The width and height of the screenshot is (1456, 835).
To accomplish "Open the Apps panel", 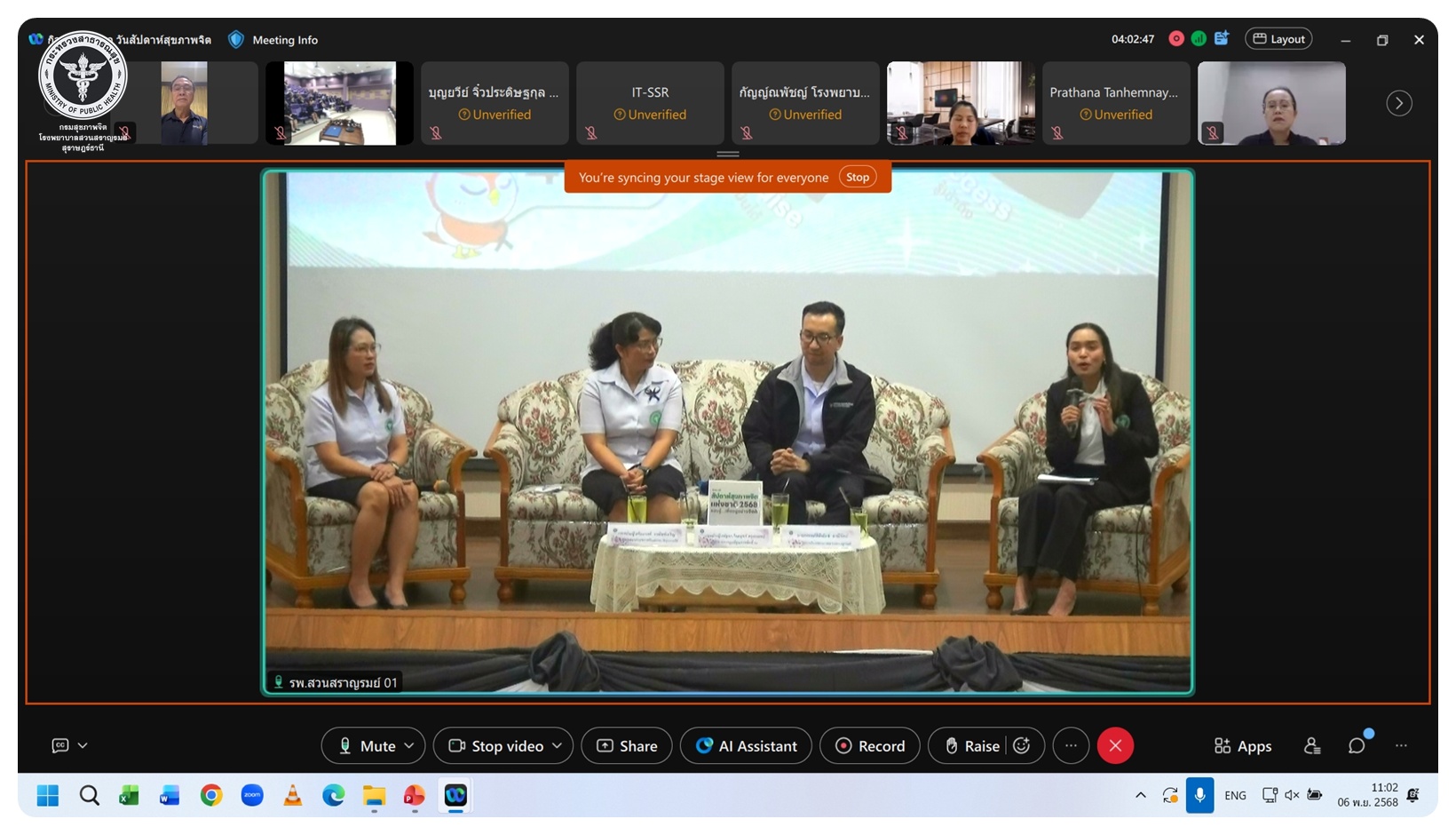I will (x=1242, y=746).
